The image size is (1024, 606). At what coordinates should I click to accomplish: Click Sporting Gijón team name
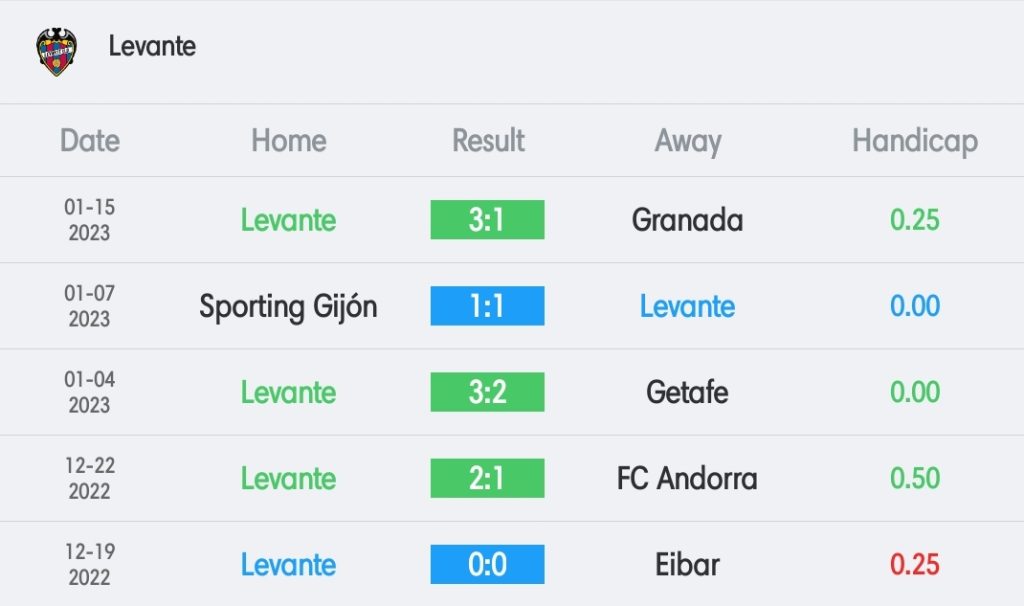point(288,307)
